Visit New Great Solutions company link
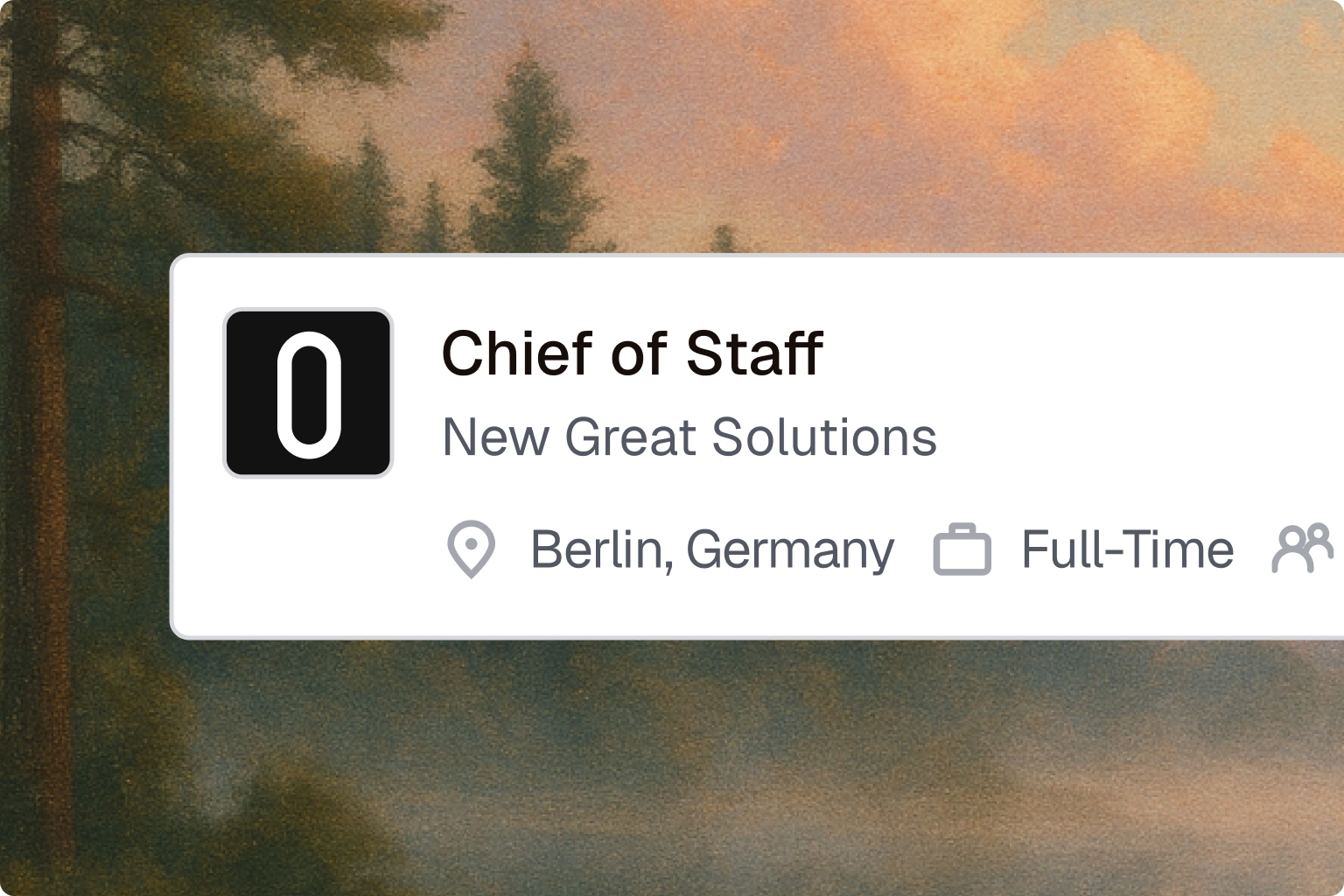 (x=689, y=437)
